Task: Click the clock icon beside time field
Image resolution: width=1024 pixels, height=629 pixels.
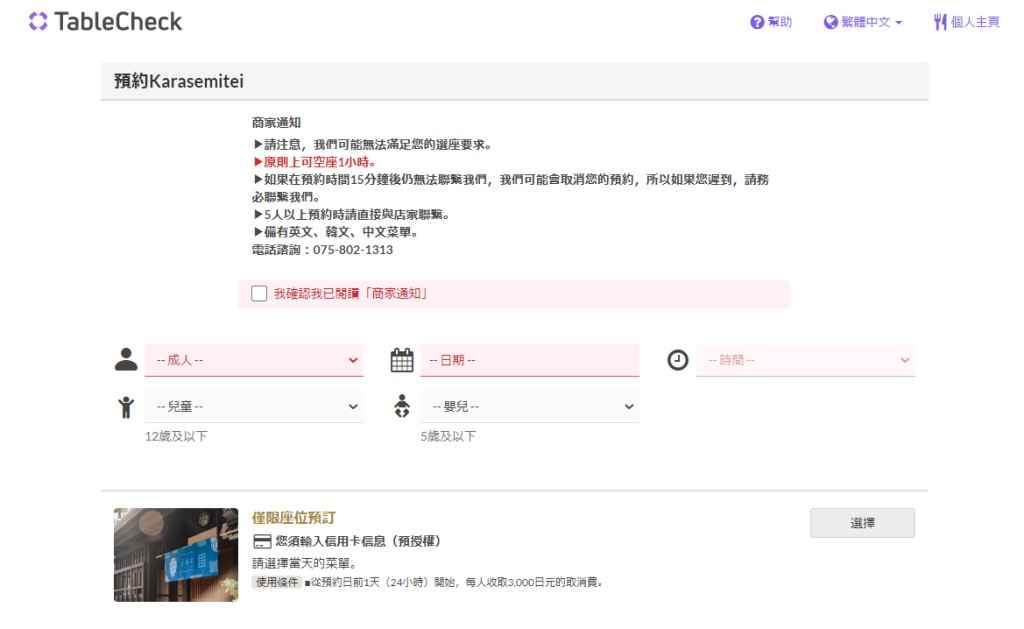Action: tap(677, 360)
